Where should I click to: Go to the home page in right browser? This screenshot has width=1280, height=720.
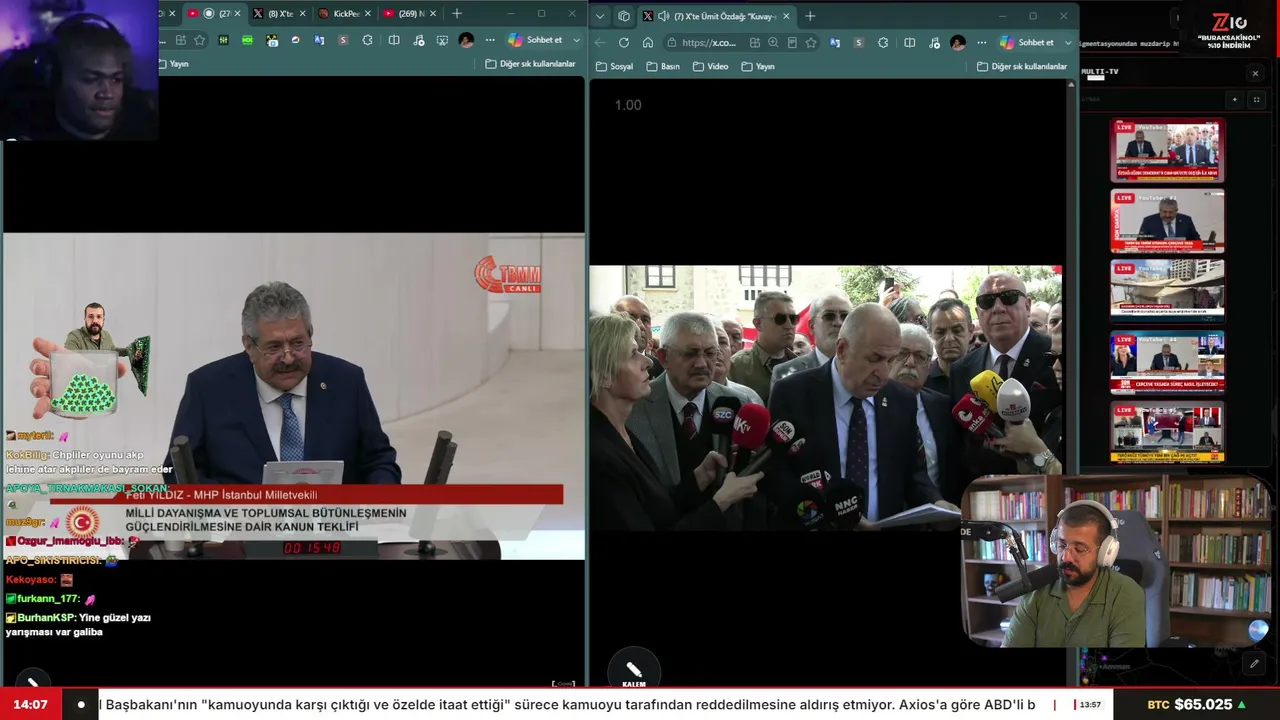[648, 43]
